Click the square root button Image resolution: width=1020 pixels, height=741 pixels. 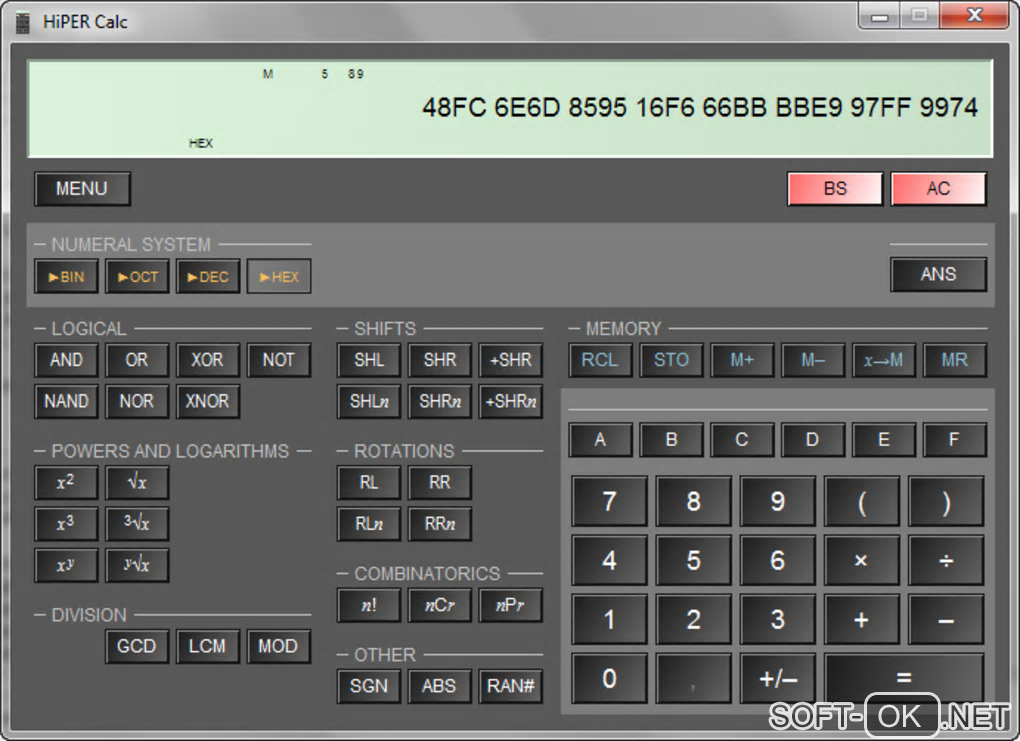tap(137, 483)
